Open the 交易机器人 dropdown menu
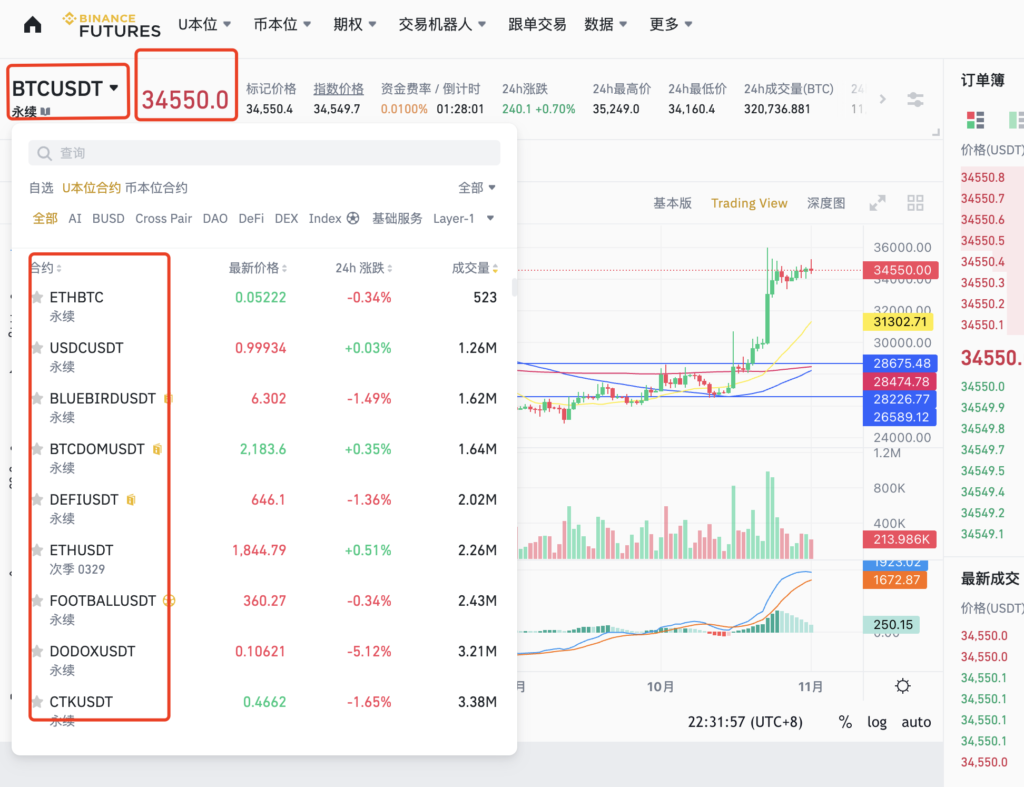 [x=442, y=24]
